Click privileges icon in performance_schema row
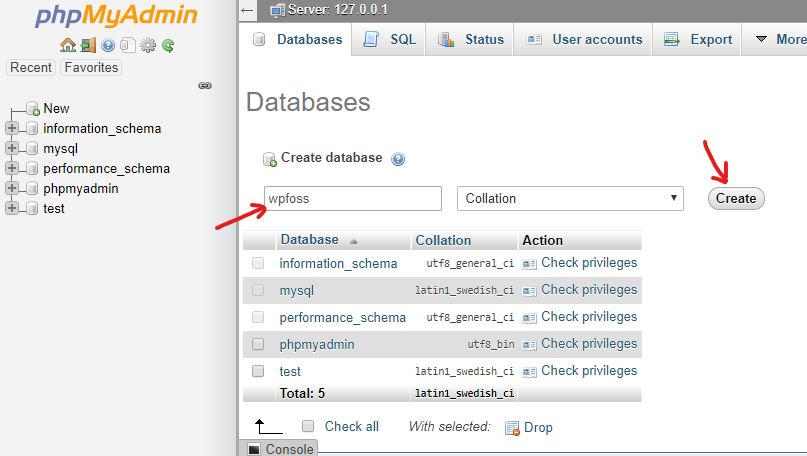Screen dimensions: 807x456 click(x=529, y=318)
